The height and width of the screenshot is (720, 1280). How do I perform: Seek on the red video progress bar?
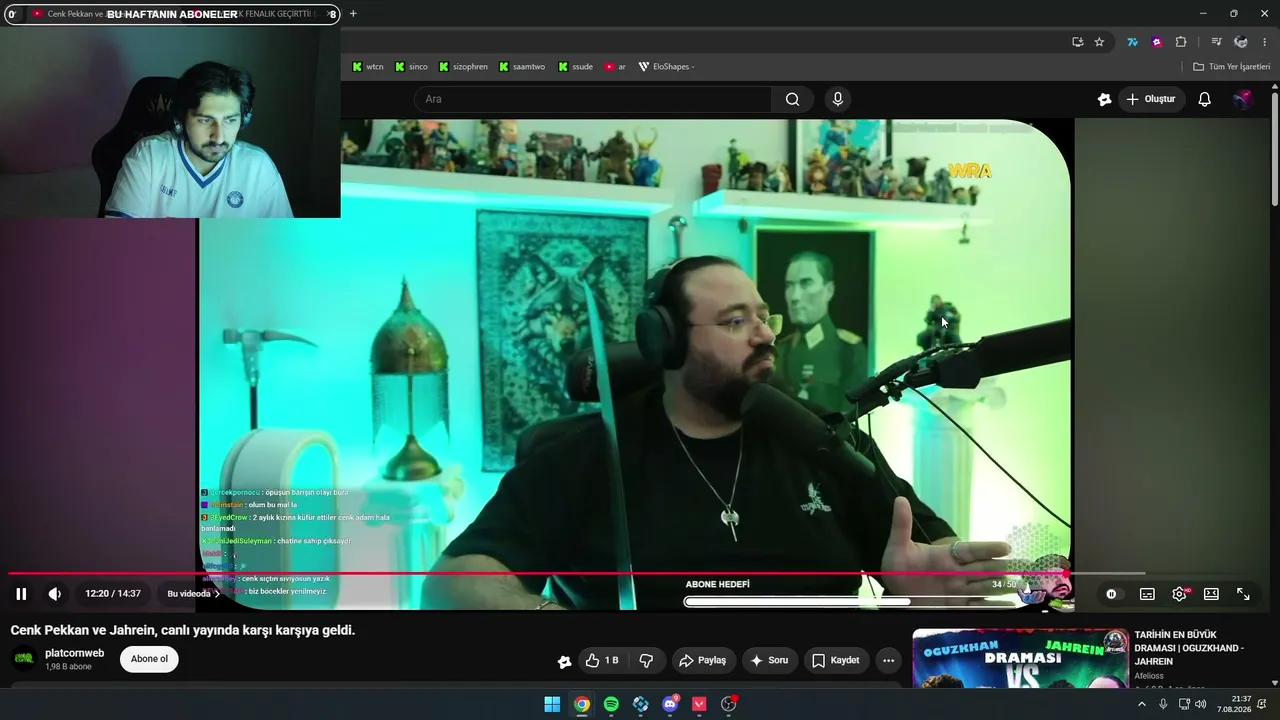(576, 573)
